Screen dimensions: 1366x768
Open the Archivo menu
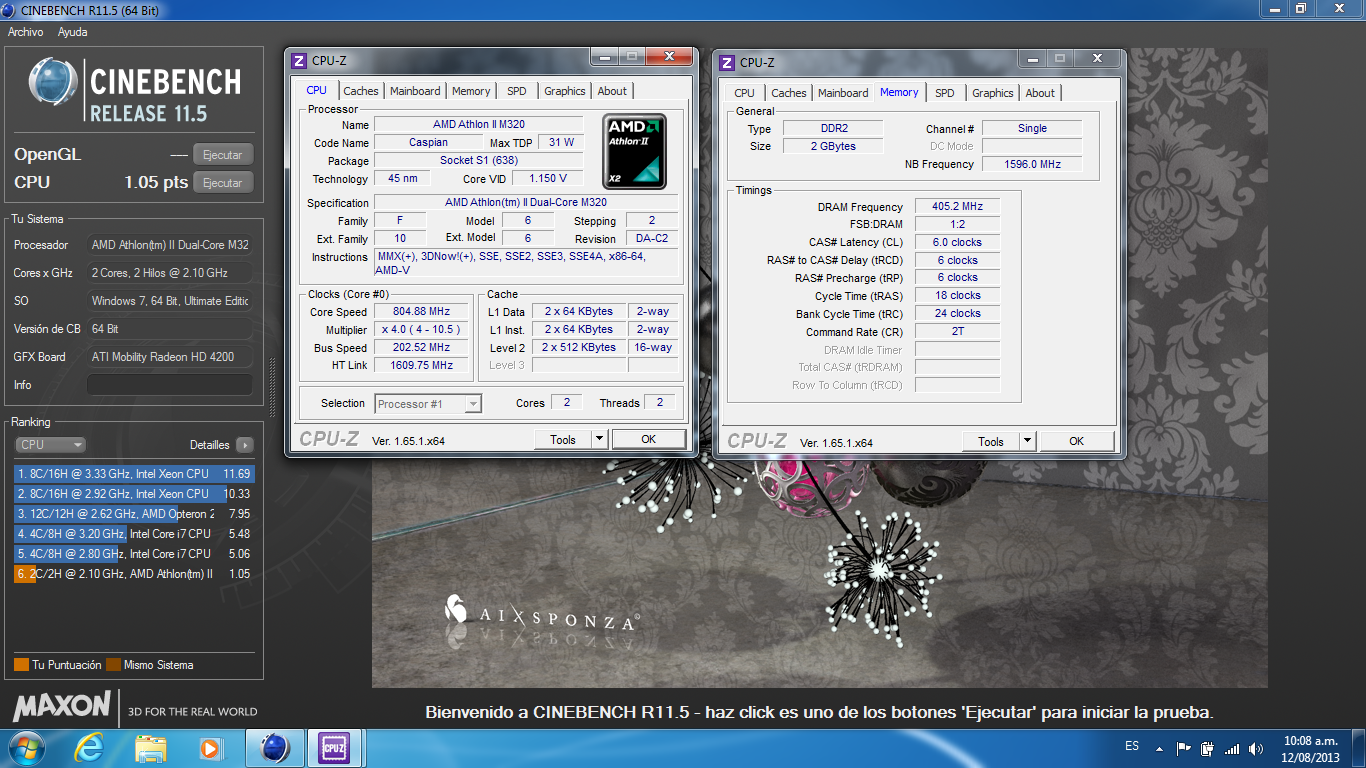[x=26, y=32]
